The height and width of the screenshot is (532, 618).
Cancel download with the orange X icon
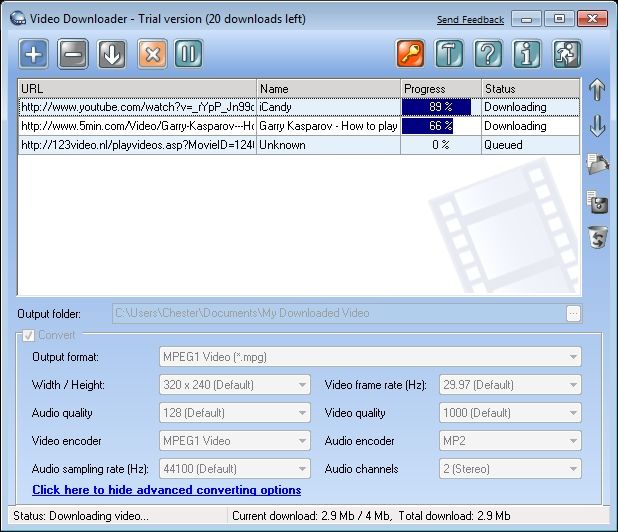pos(152,54)
